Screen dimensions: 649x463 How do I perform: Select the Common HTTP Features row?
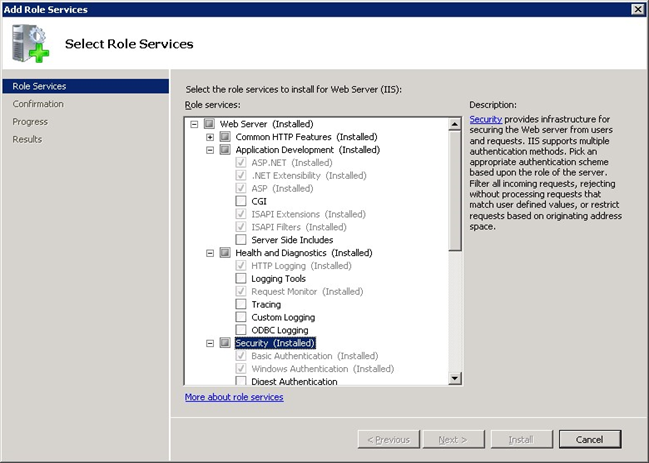(x=306, y=137)
